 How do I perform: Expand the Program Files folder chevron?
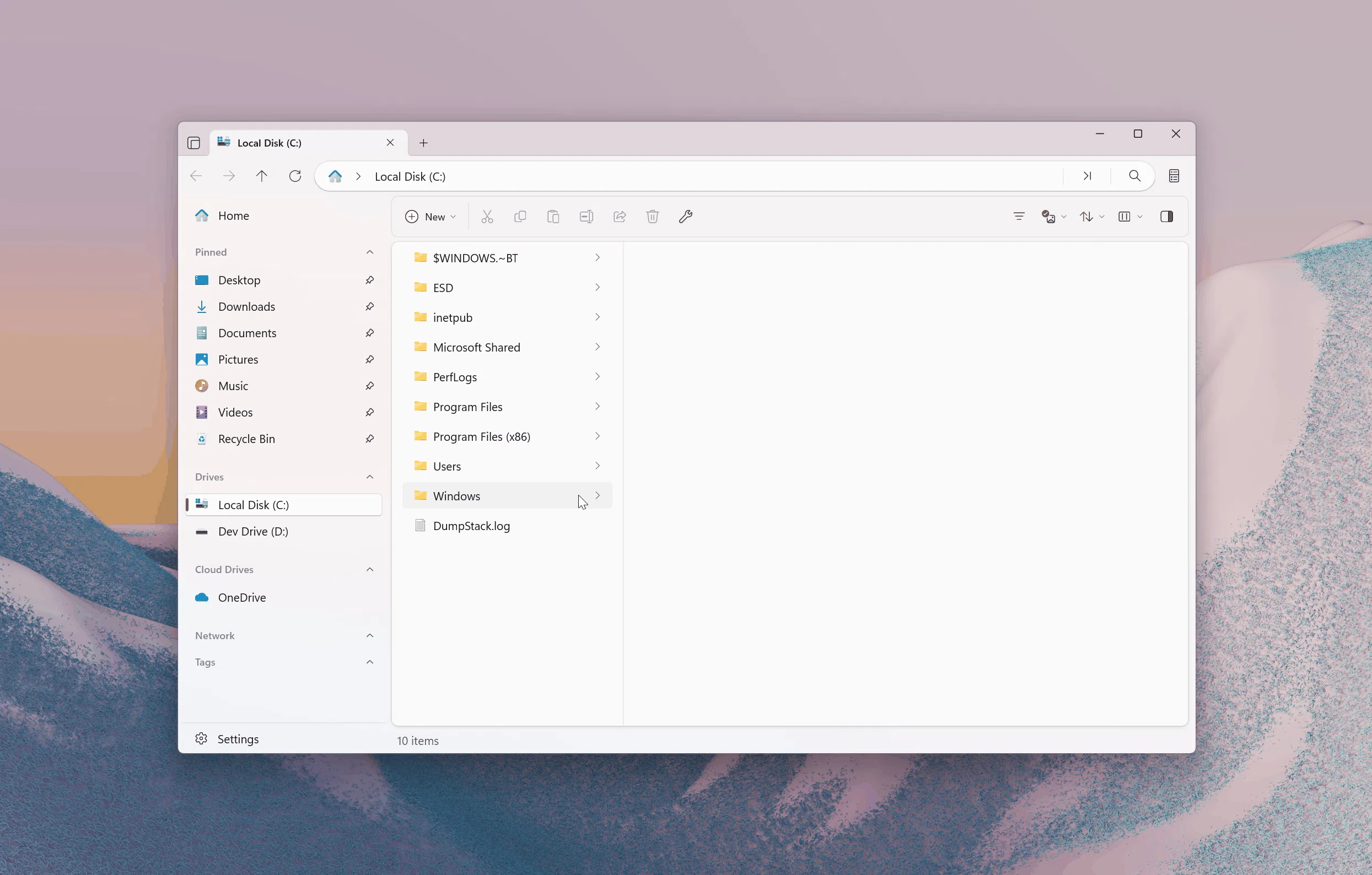pos(597,406)
